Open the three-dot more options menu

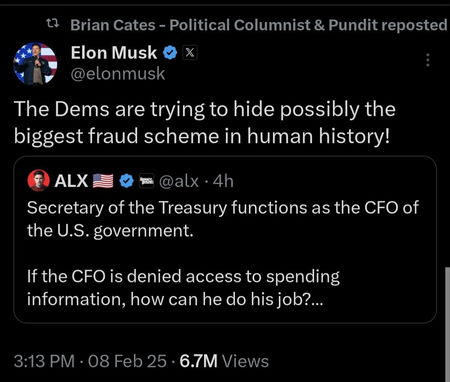click(x=428, y=60)
